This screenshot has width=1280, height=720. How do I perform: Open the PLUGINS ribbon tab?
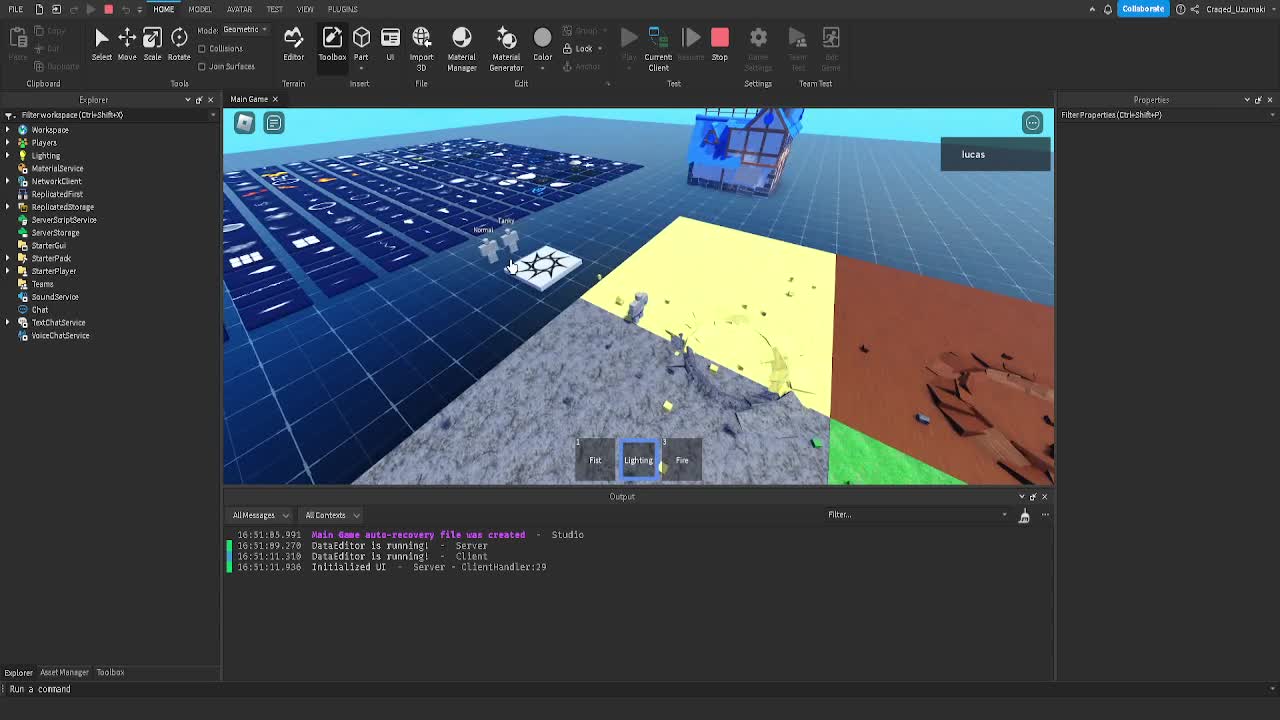[342, 9]
